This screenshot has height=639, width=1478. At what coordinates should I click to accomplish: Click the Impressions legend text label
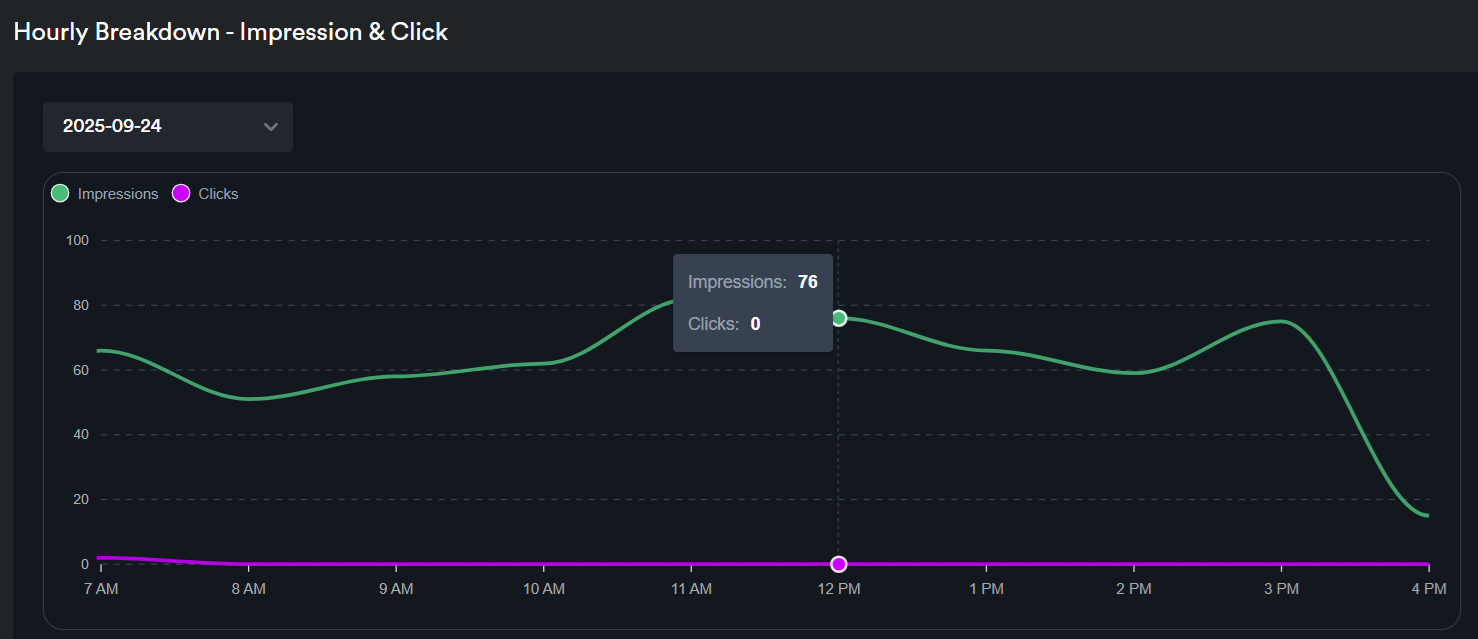118,194
